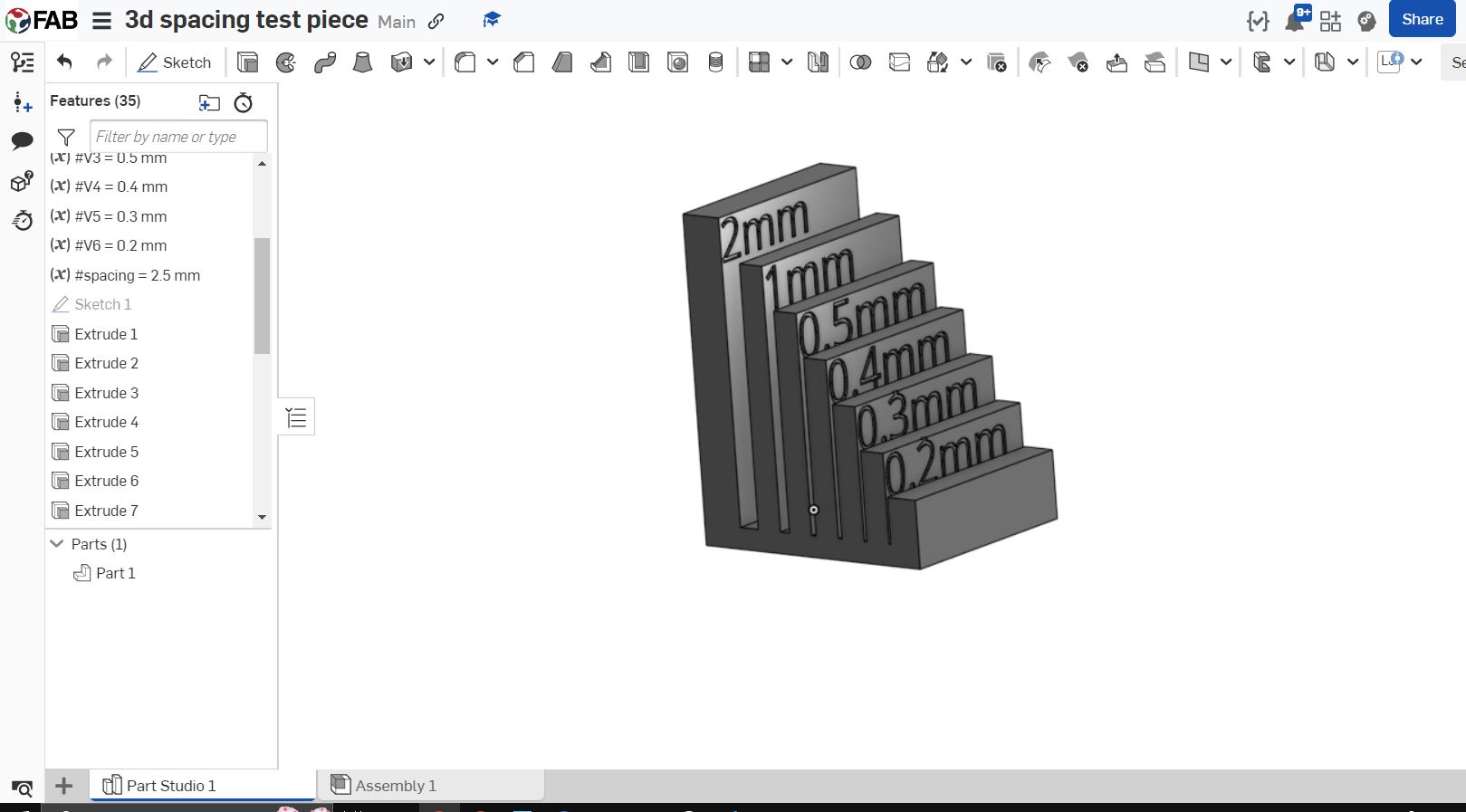Expand the Sheet metal dropdown arrow
Viewport: 1466px width, 812px height.
tap(1353, 62)
